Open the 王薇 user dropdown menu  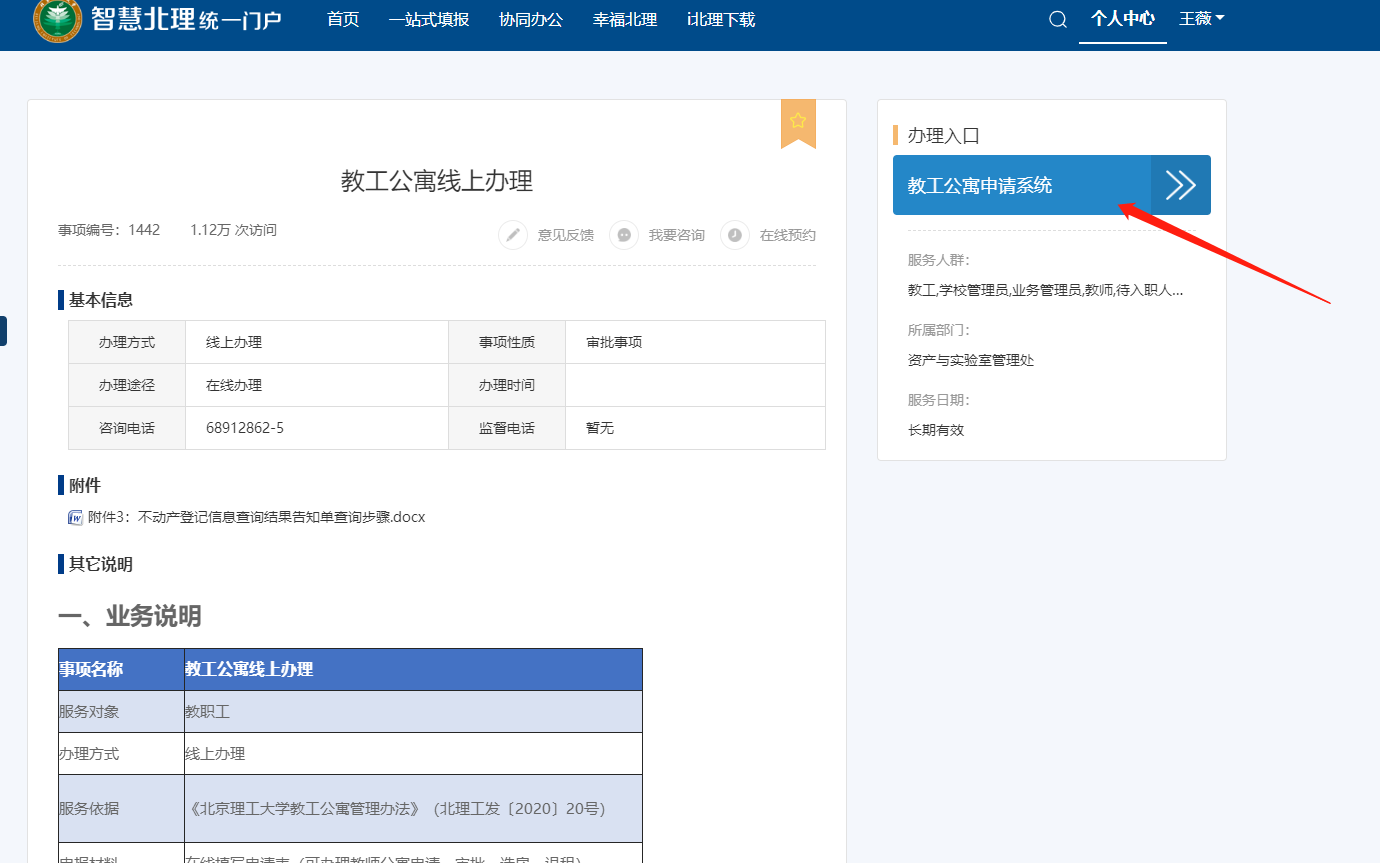coord(1201,19)
